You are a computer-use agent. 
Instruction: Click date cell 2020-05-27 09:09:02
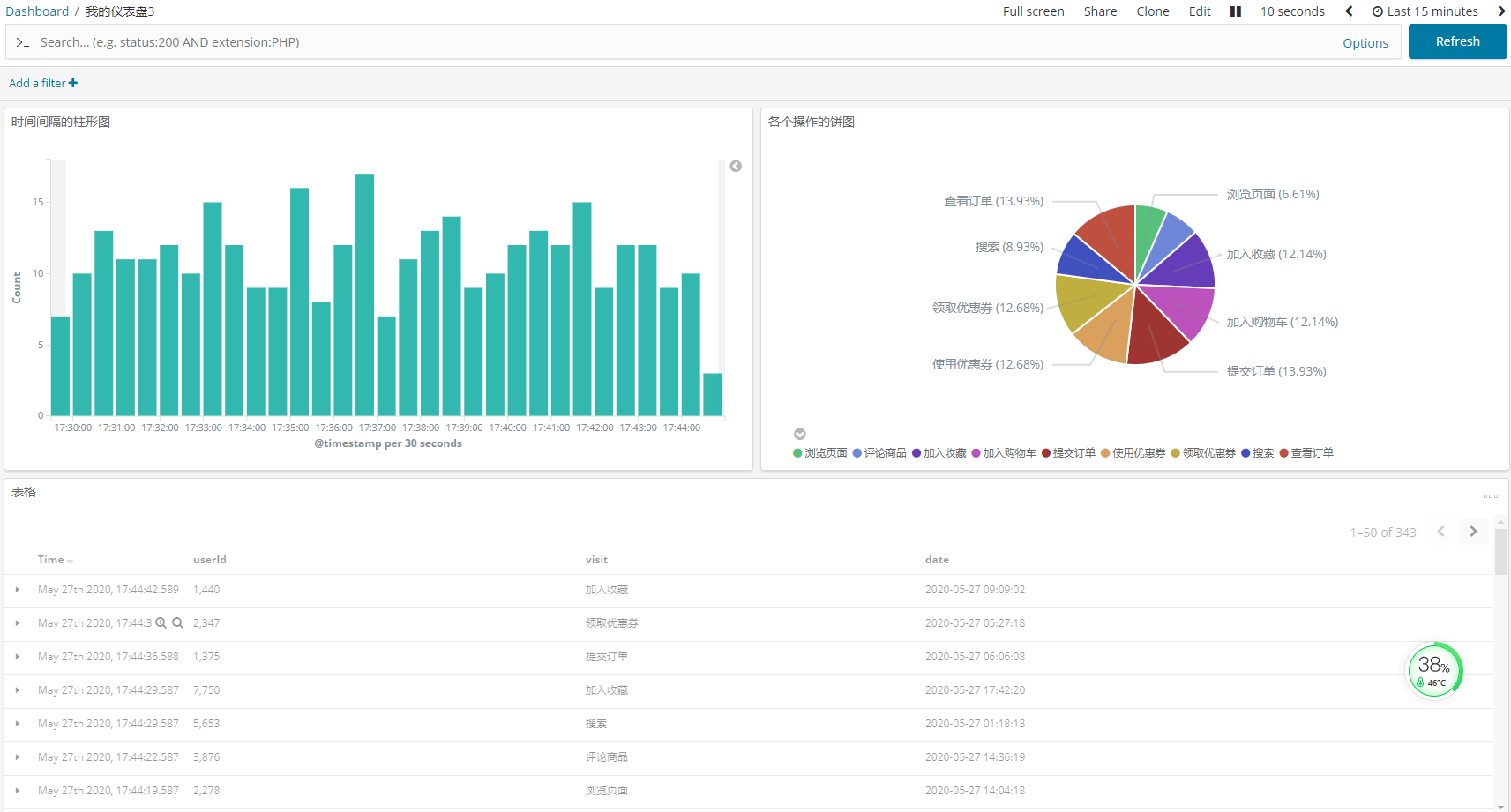[975, 590]
